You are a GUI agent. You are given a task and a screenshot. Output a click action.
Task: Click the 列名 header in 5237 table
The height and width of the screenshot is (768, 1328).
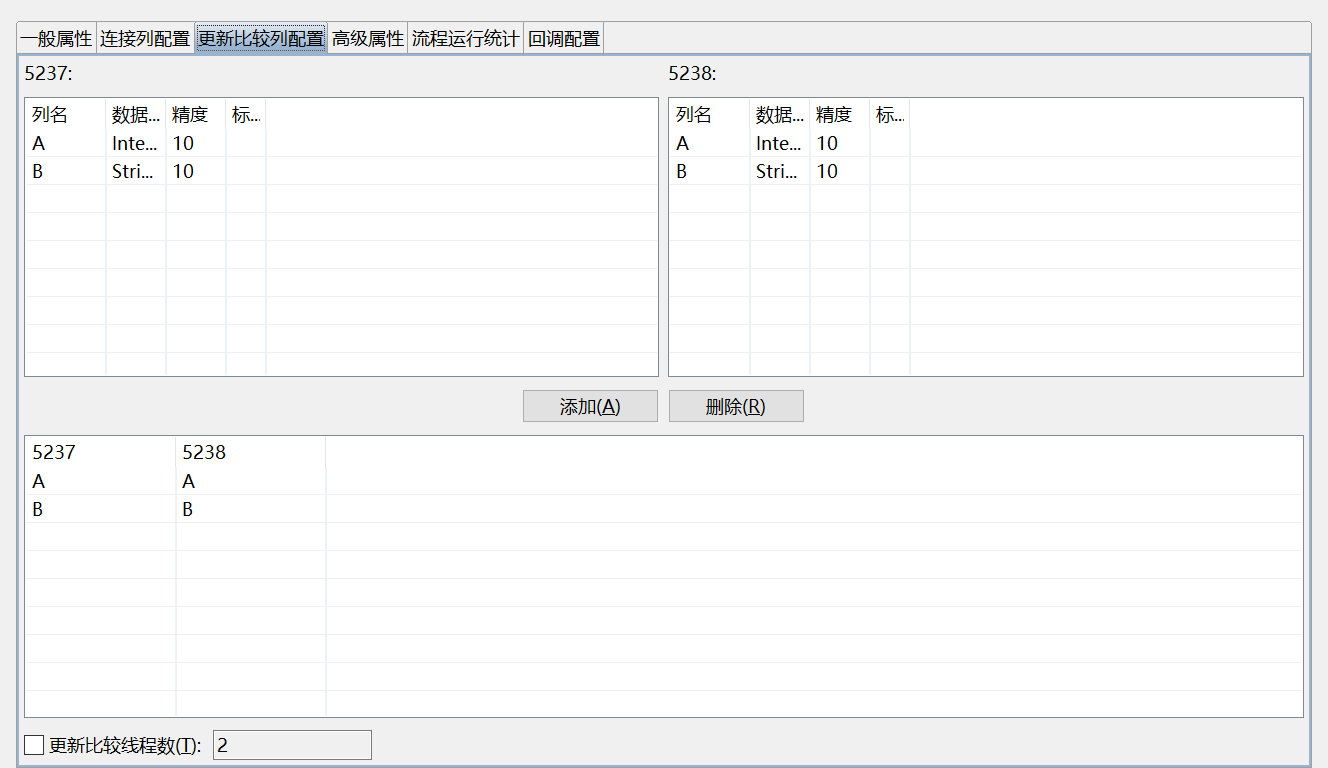tap(66, 115)
